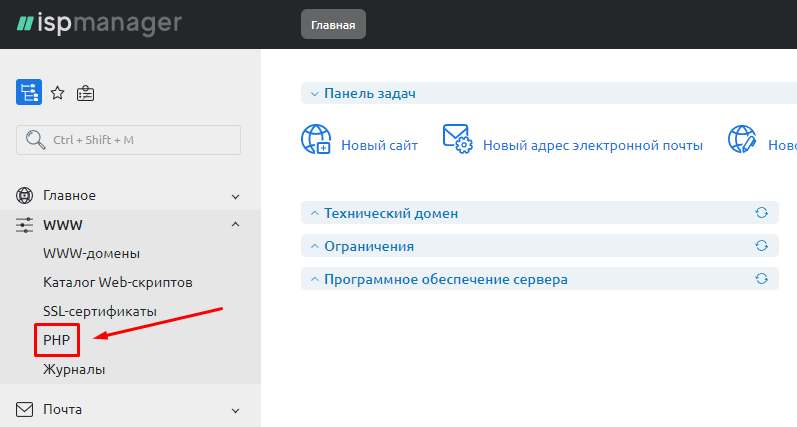Refresh the Technical domain panel

tap(761, 213)
